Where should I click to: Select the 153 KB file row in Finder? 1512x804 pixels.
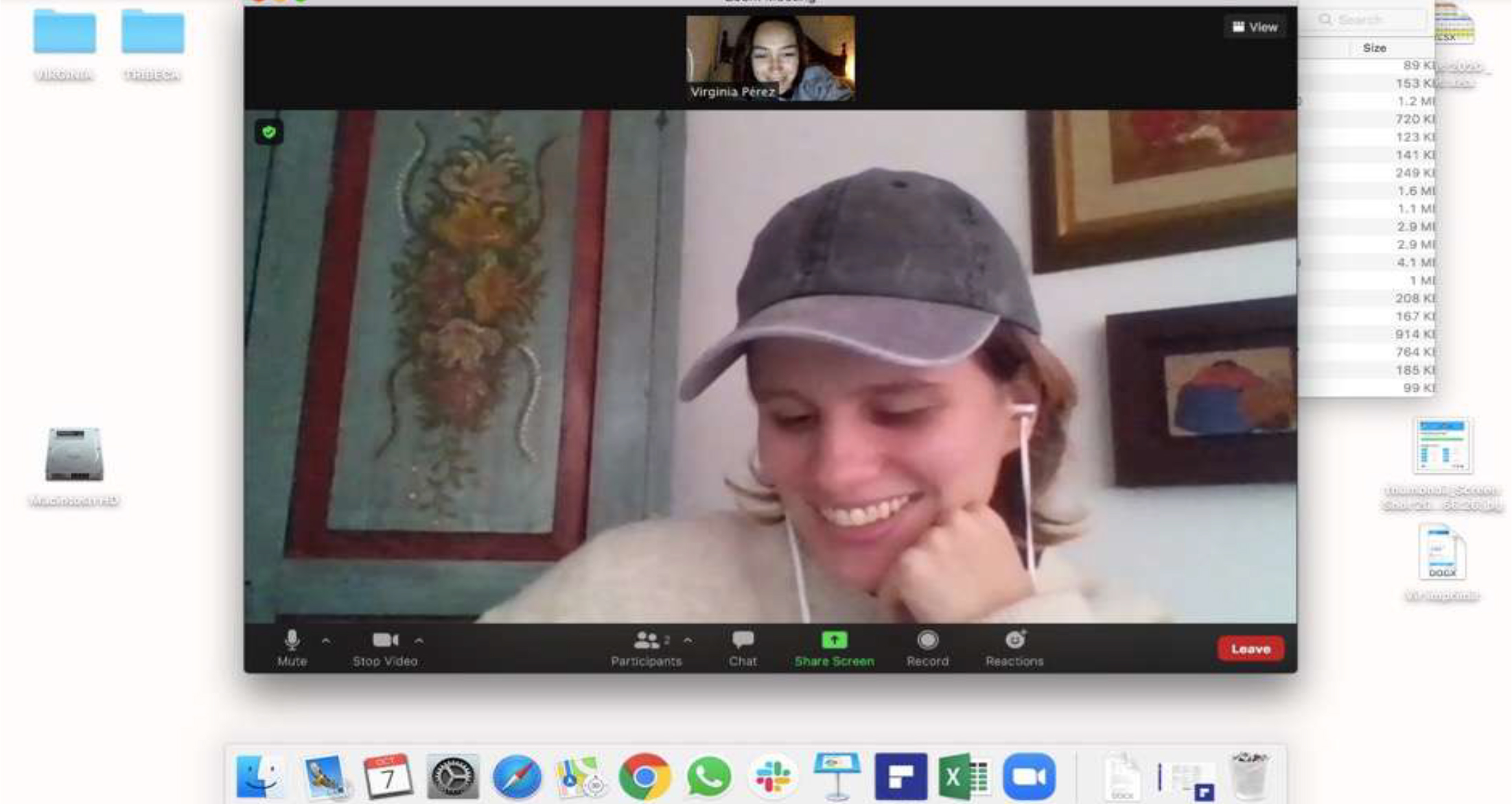pos(1366,83)
